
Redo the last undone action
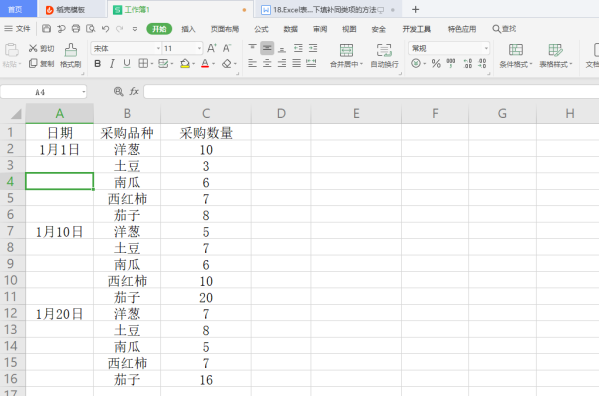120,29
